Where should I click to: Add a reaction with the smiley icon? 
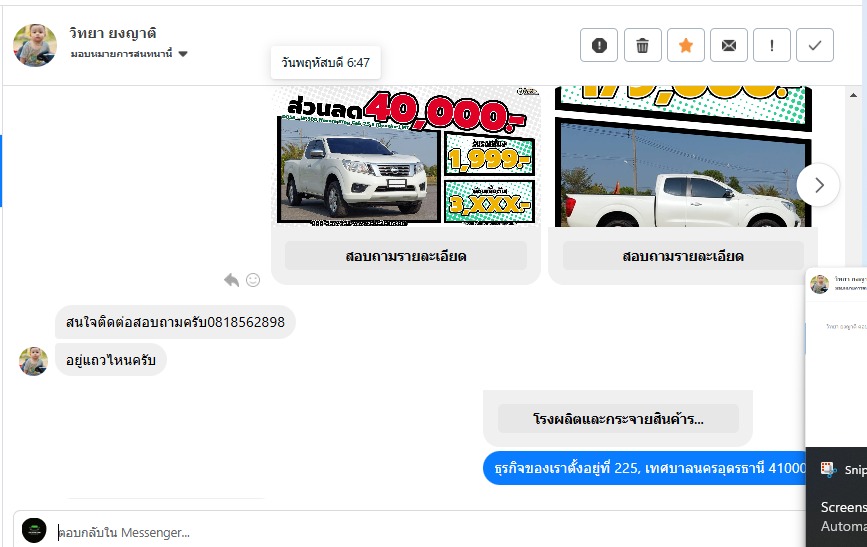[x=253, y=280]
